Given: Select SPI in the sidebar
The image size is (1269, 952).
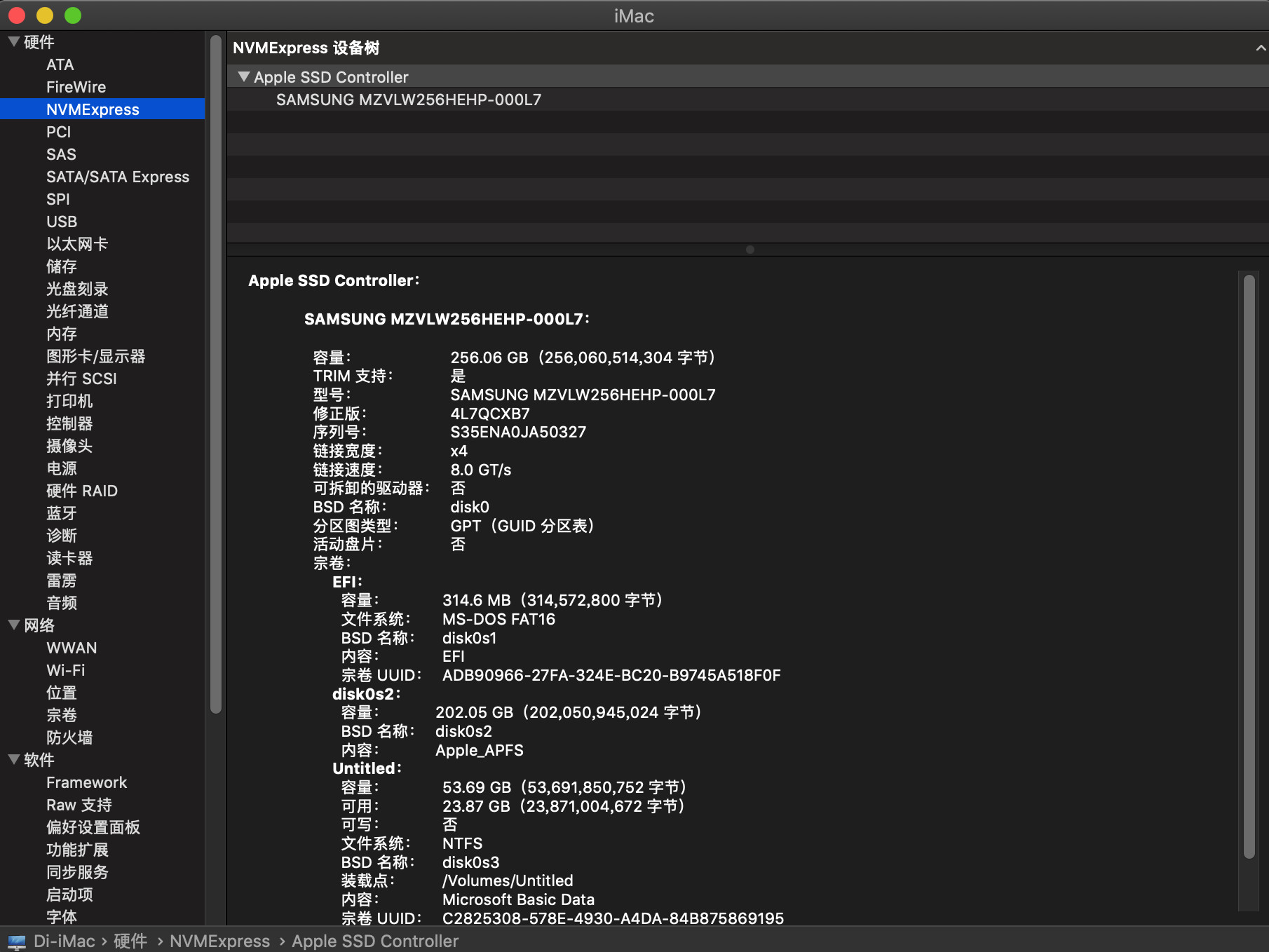Looking at the screenshot, I should 58,199.
